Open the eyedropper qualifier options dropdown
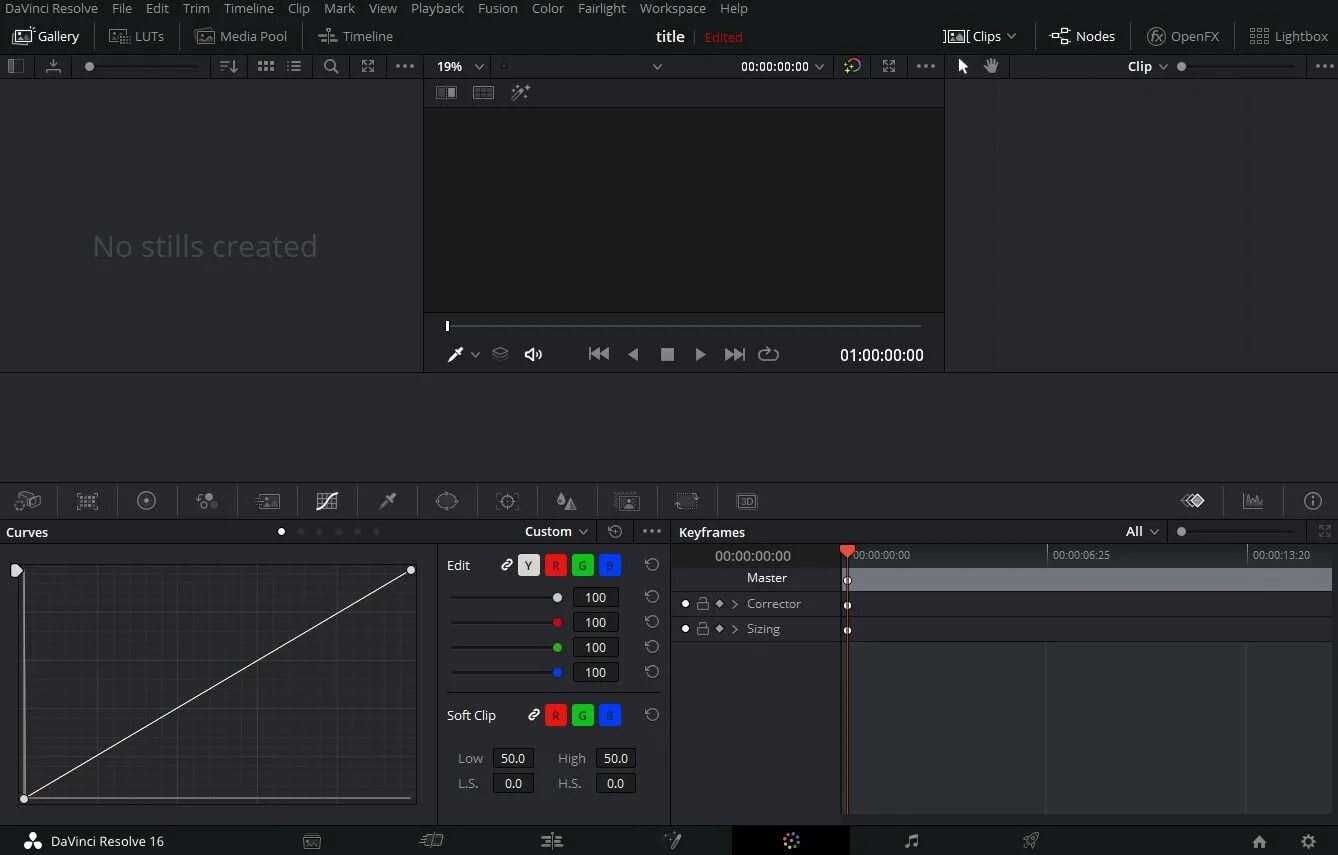Viewport: 1338px width, 855px height. [x=475, y=355]
